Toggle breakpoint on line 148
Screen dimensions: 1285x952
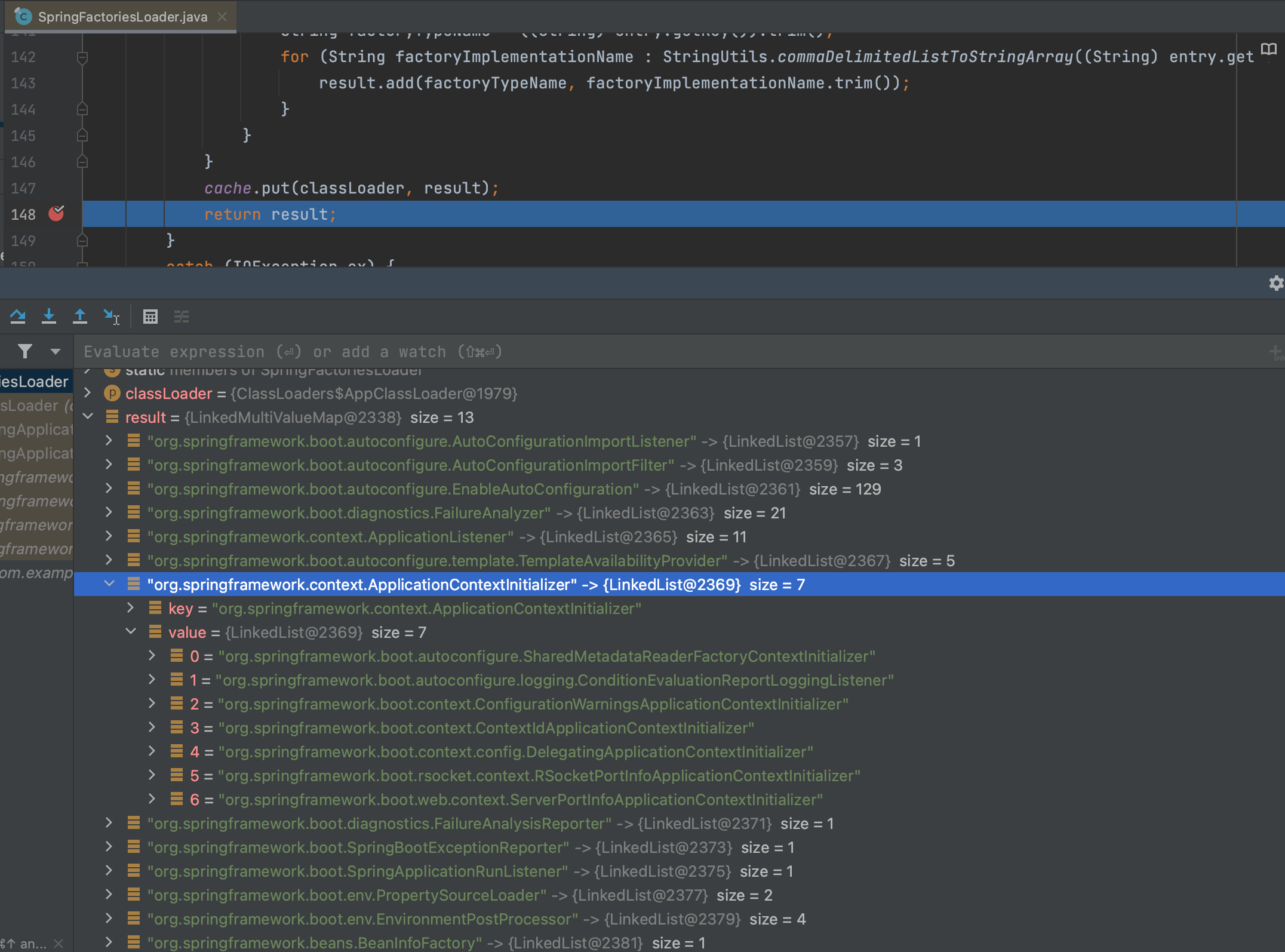(x=56, y=214)
